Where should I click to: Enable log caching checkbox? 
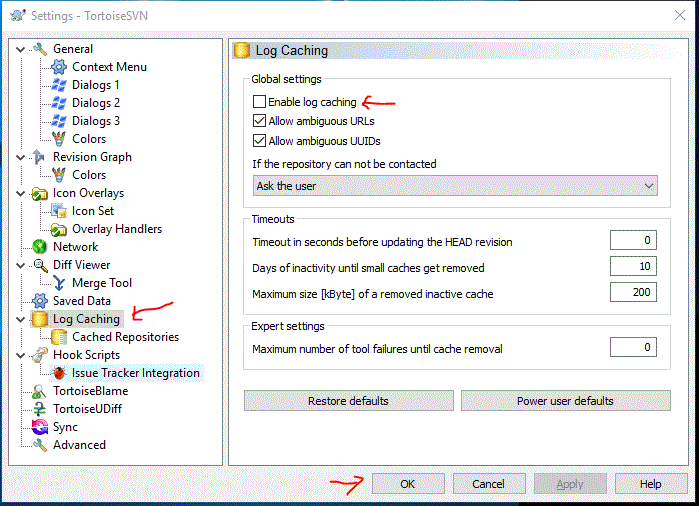[259, 102]
